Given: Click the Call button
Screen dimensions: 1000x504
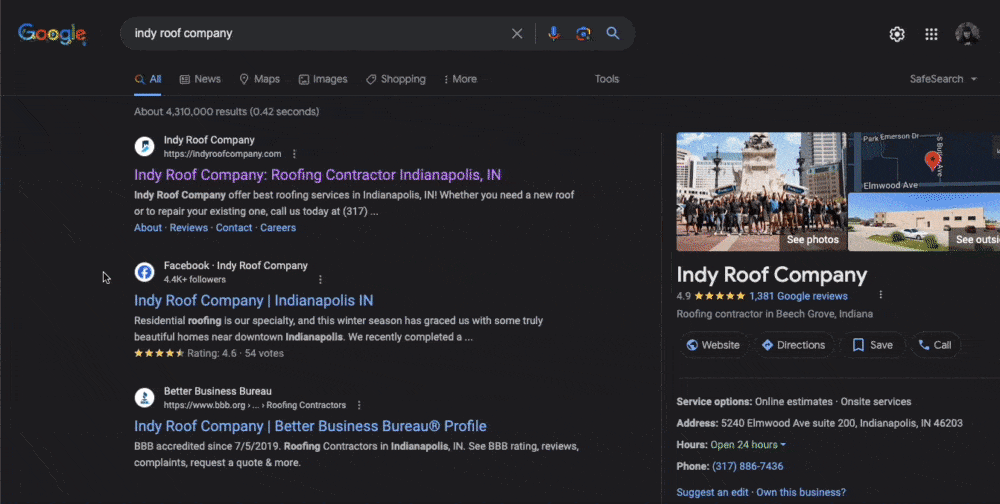Looking at the screenshot, I should [x=935, y=345].
